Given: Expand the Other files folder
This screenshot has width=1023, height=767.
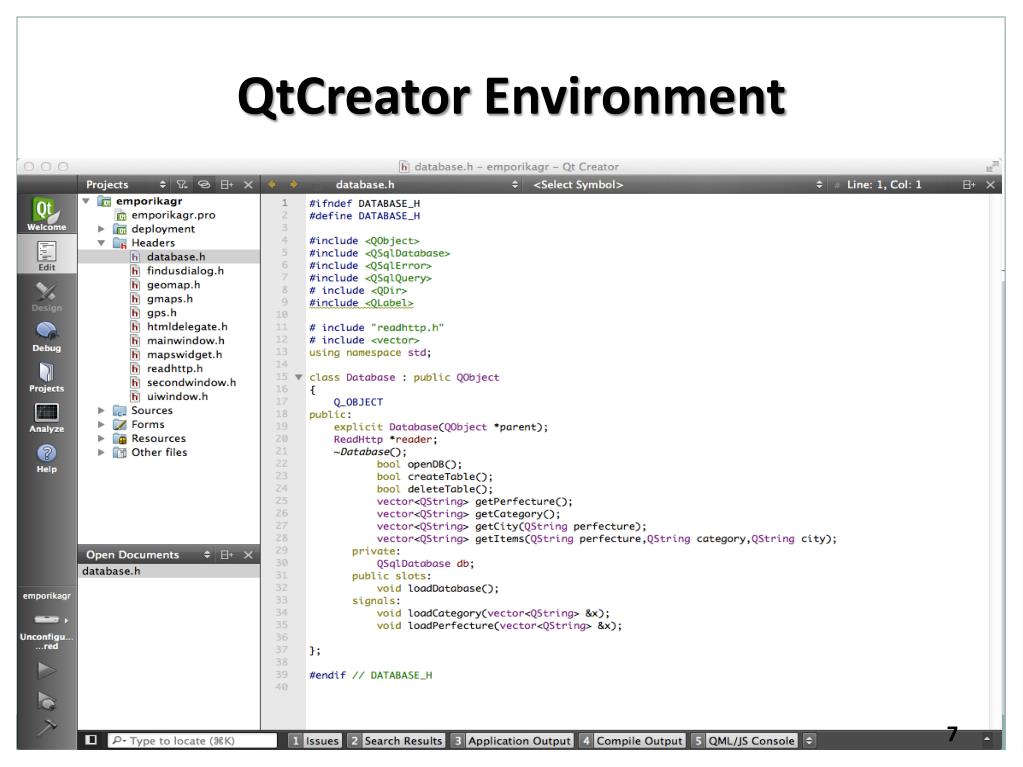Looking at the screenshot, I should pyautogui.click(x=101, y=453).
